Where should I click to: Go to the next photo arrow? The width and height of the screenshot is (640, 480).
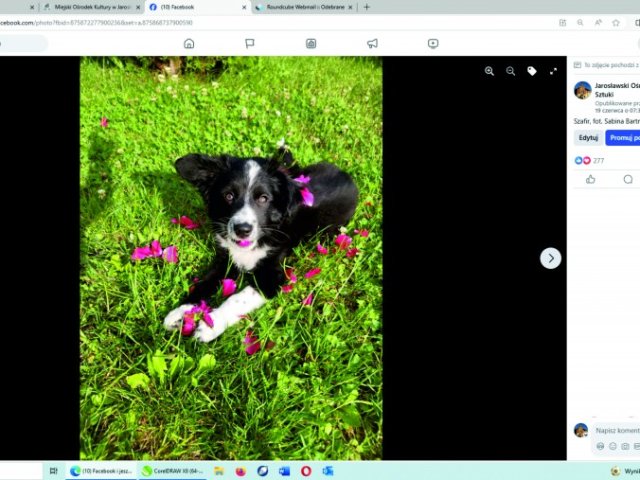(551, 258)
